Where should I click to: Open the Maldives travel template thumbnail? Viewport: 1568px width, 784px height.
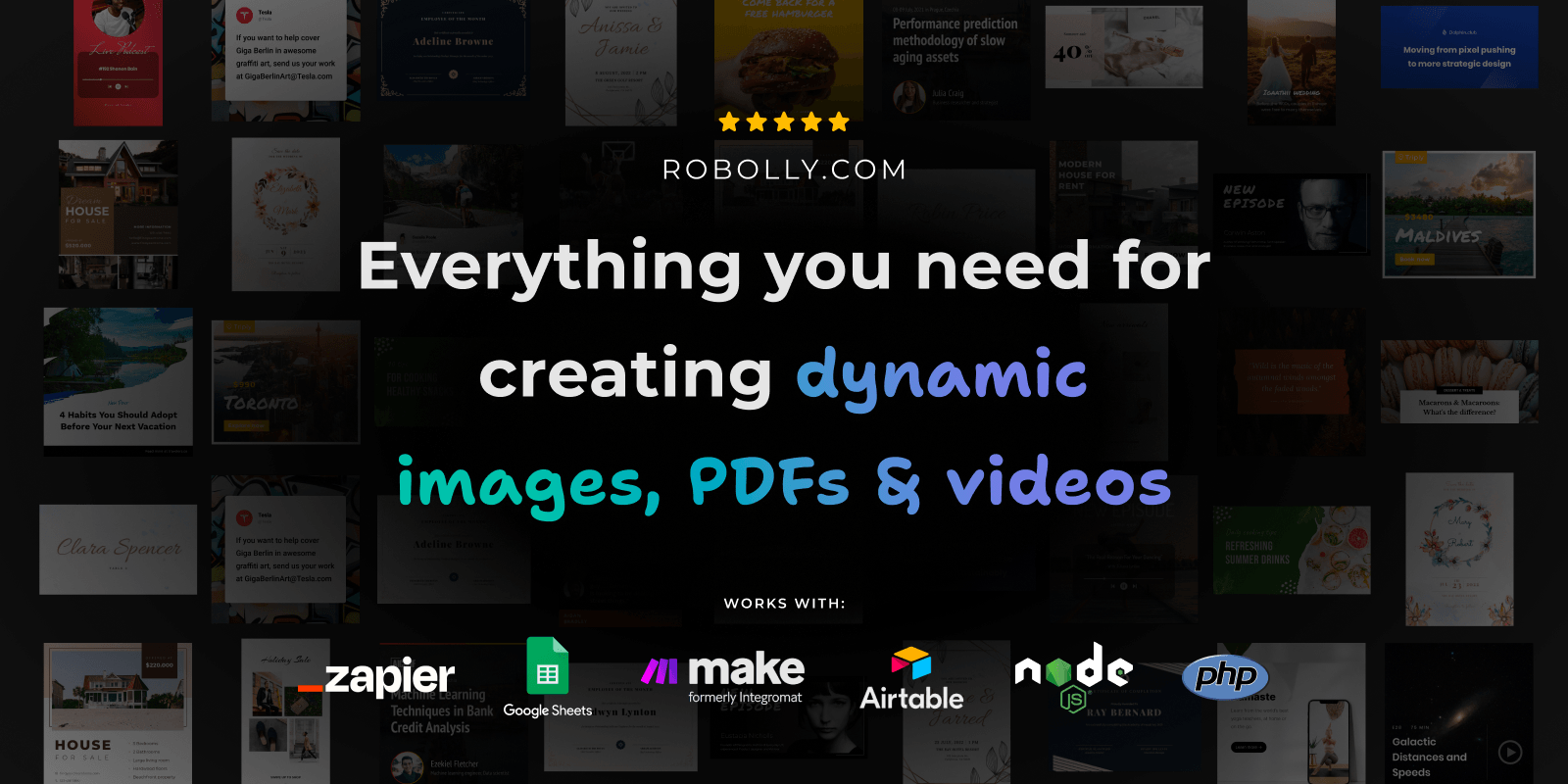pos(1459,214)
